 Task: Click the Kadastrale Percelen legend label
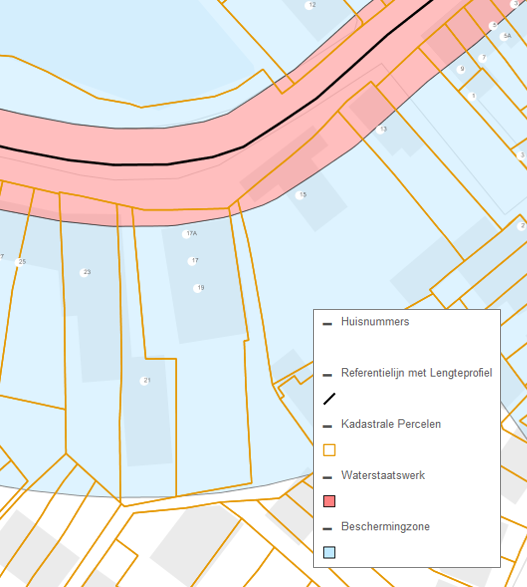[391, 424]
